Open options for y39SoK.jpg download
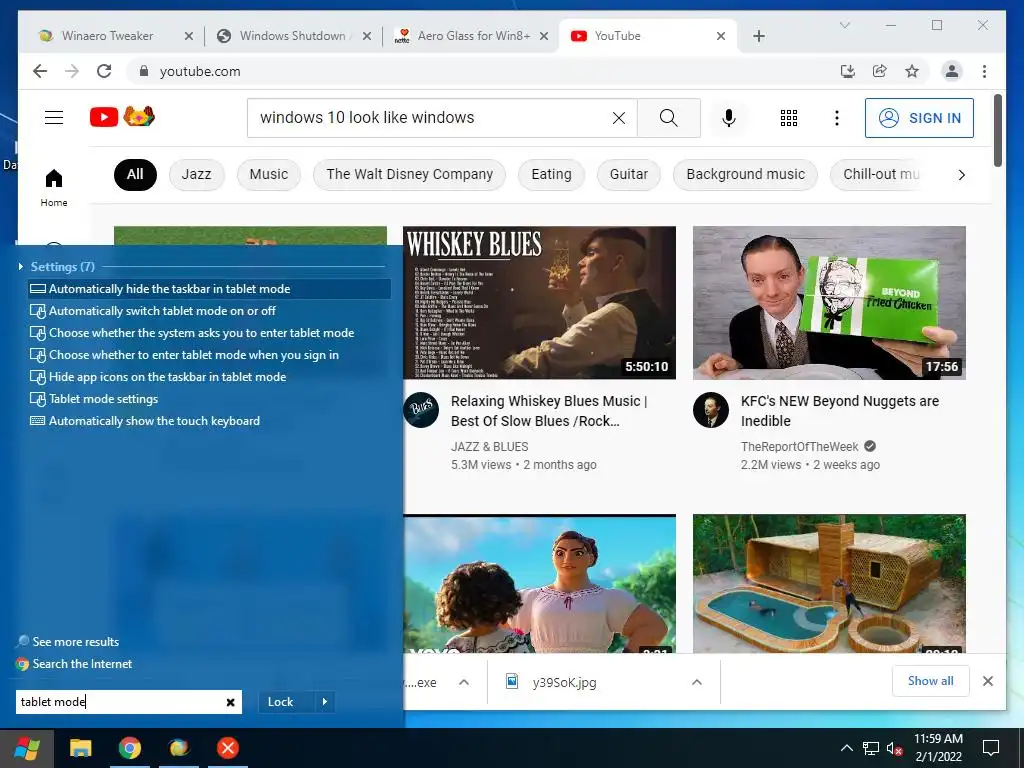 coord(697,682)
